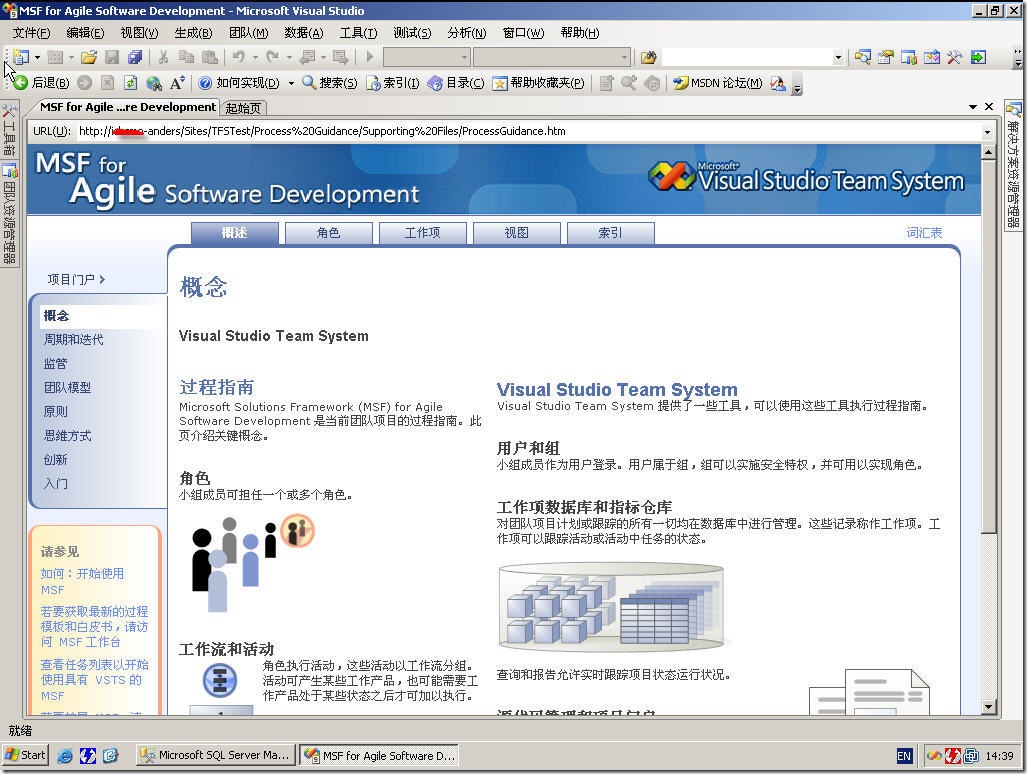This screenshot has width=1027, height=774.
Task: Click the green arrow window icon
Action: 978,58
